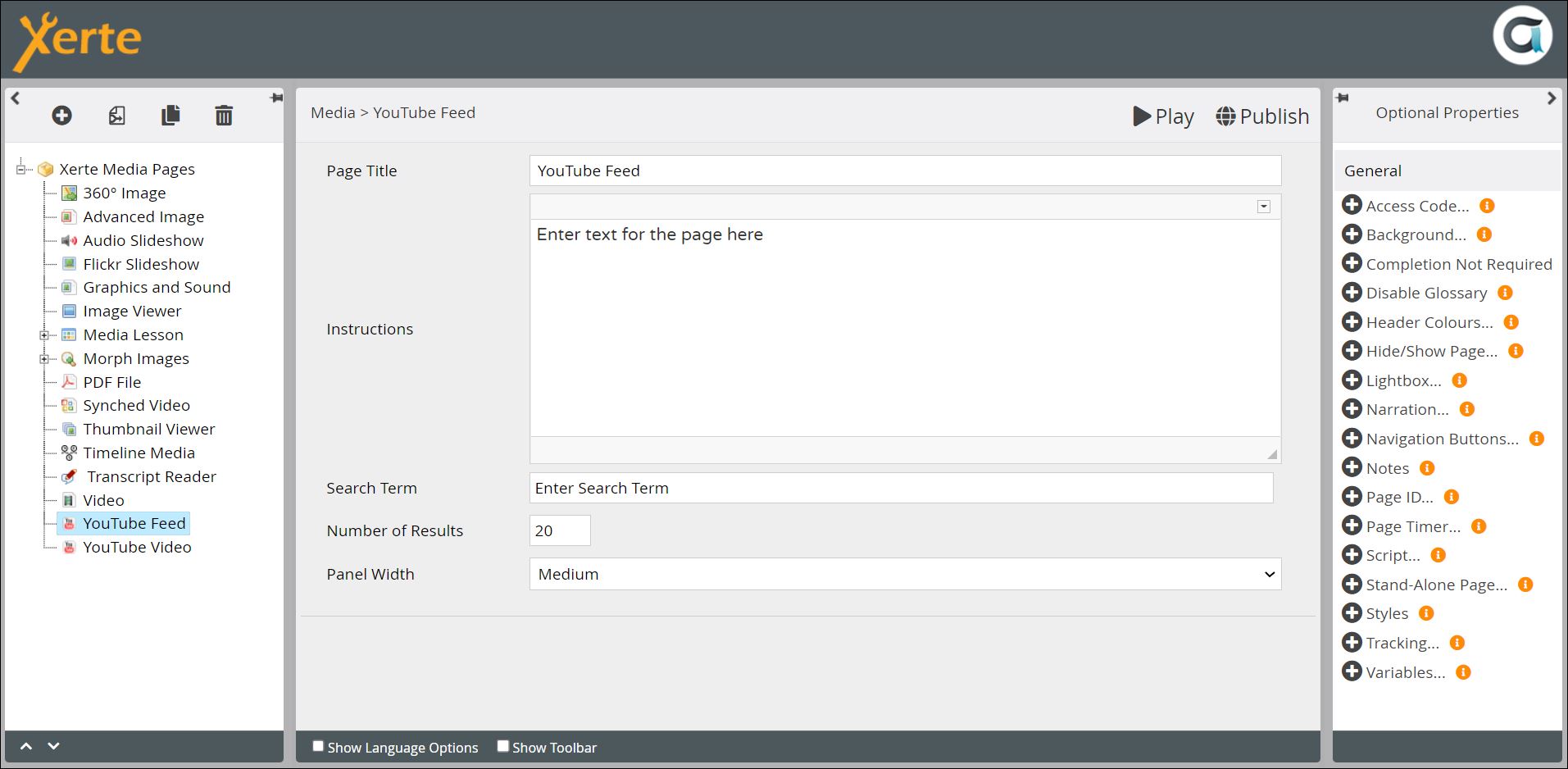Expand the Morph Images tree node
Image resolution: width=1568 pixels, height=769 pixels.
[44, 358]
